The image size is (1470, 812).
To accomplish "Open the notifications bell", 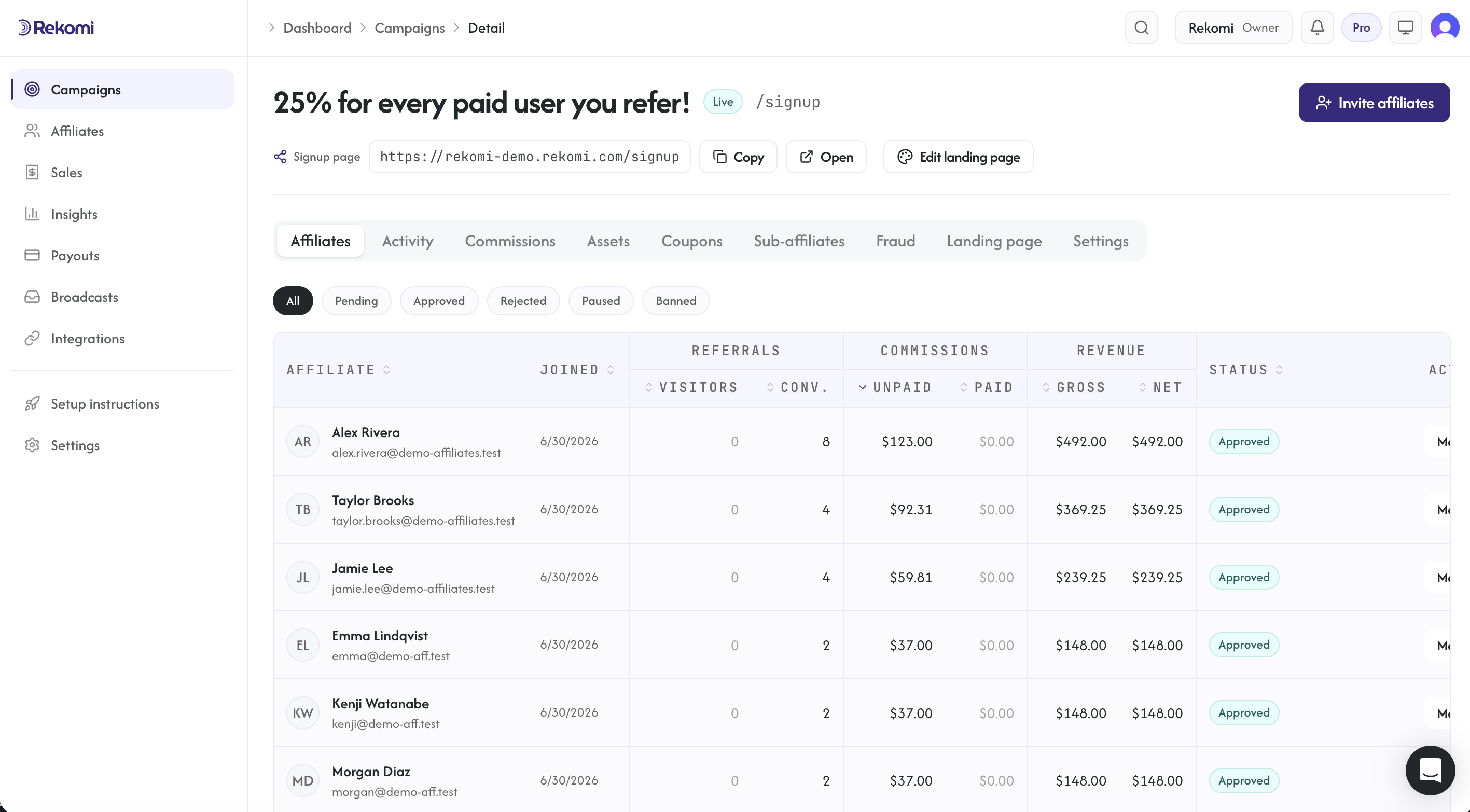I will pyautogui.click(x=1317, y=27).
